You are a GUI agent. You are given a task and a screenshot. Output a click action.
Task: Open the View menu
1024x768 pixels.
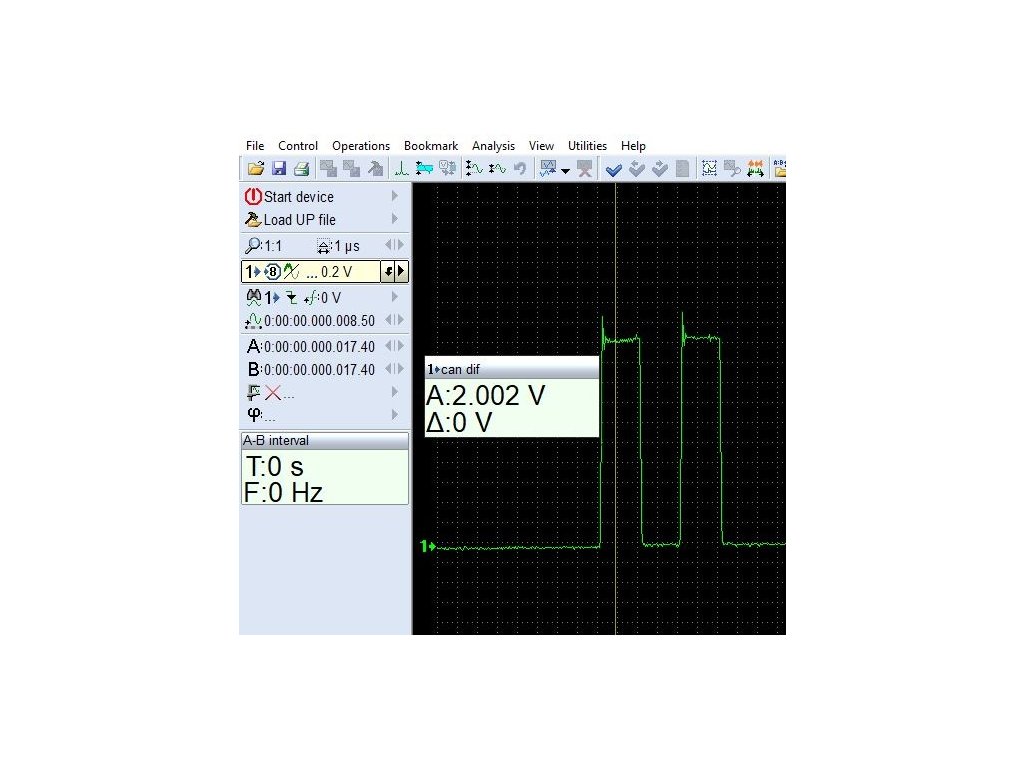point(541,146)
